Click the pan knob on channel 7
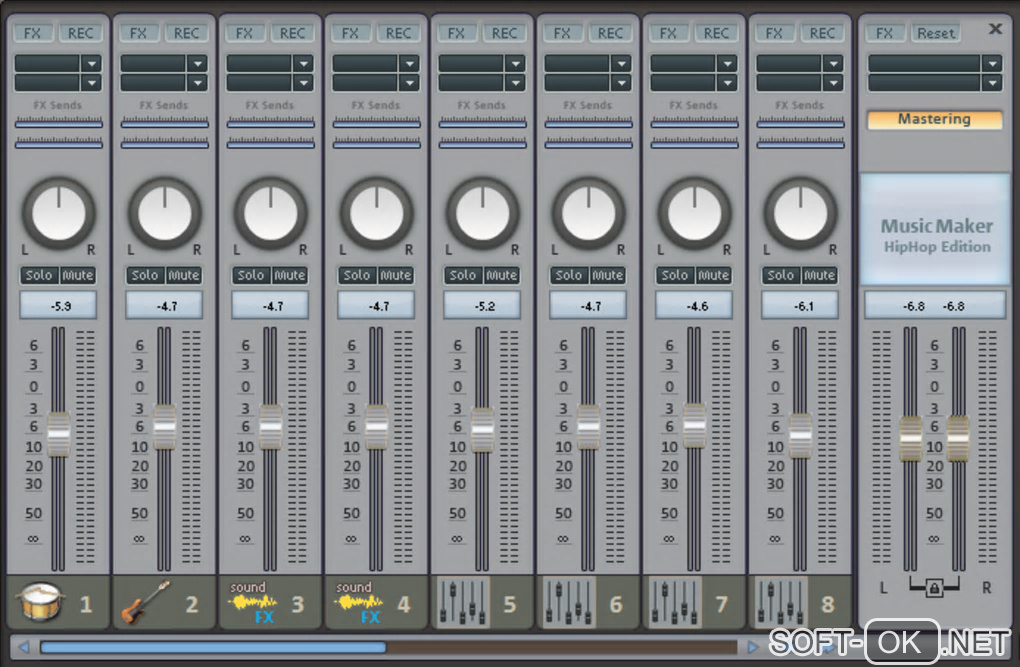1020x667 pixels. pyautogui.click(x=695, y=213)
